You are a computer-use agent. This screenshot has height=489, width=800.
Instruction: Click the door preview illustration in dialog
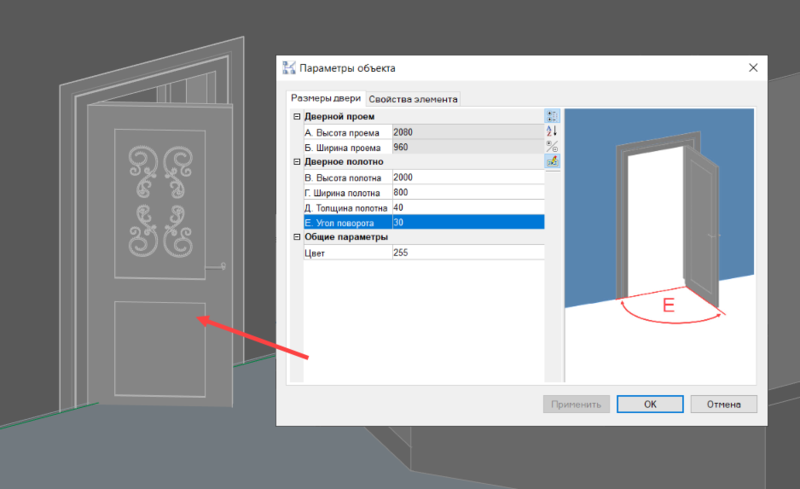click(660, 245)
